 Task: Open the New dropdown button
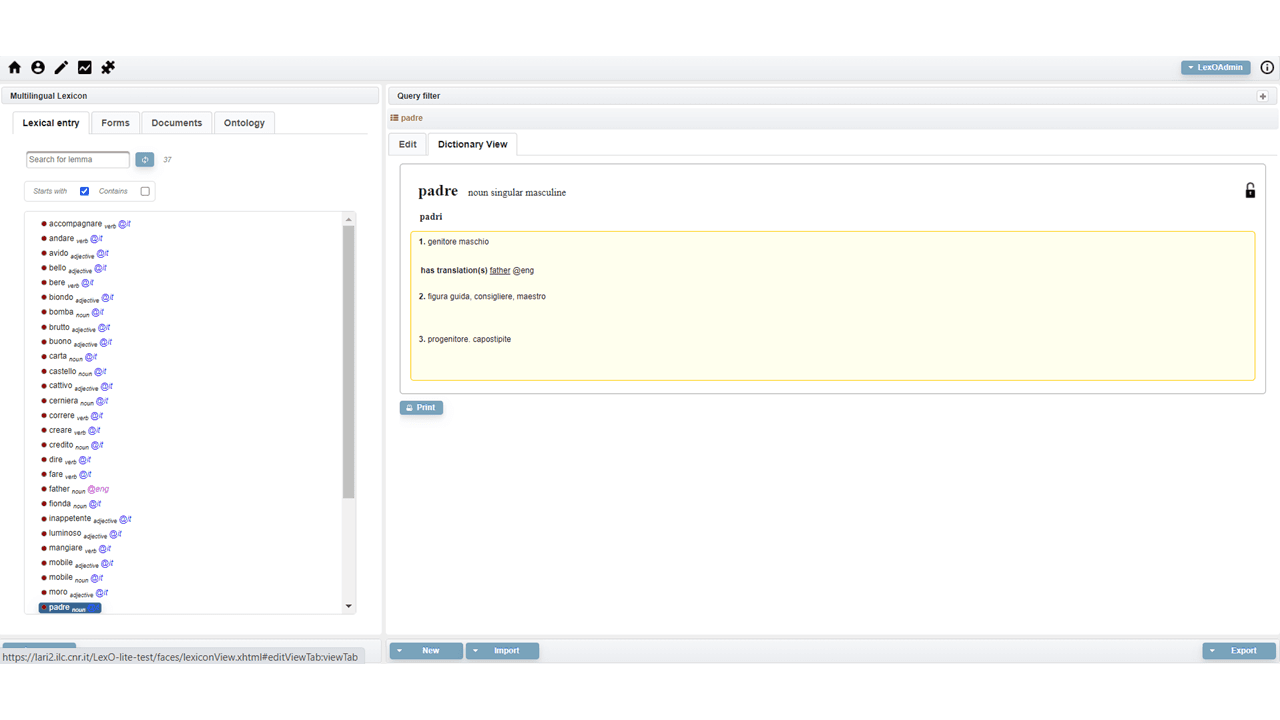[426, 651]
